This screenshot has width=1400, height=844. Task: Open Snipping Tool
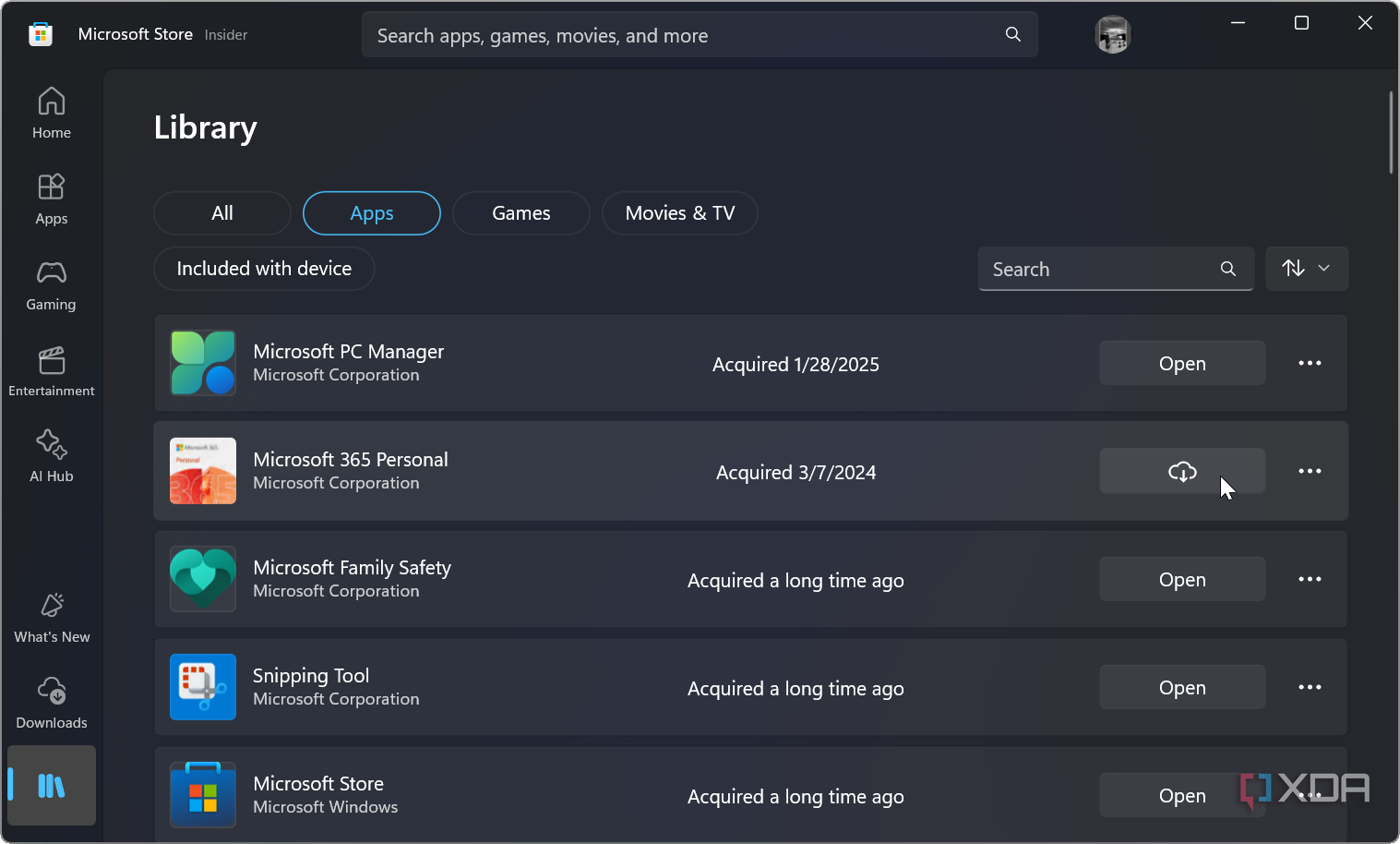[1182, 687]
